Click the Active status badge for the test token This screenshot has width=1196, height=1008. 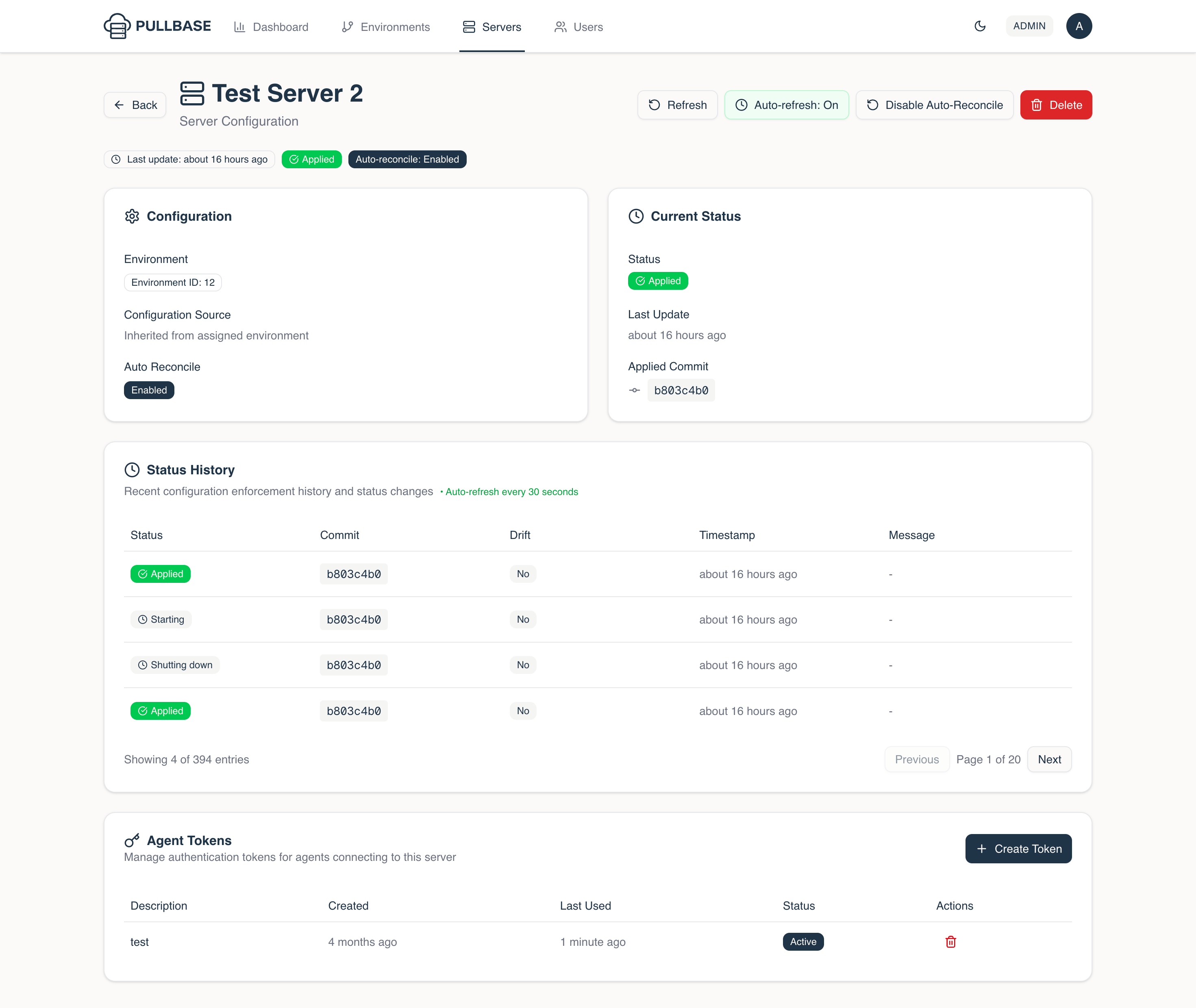pos(803,941)
